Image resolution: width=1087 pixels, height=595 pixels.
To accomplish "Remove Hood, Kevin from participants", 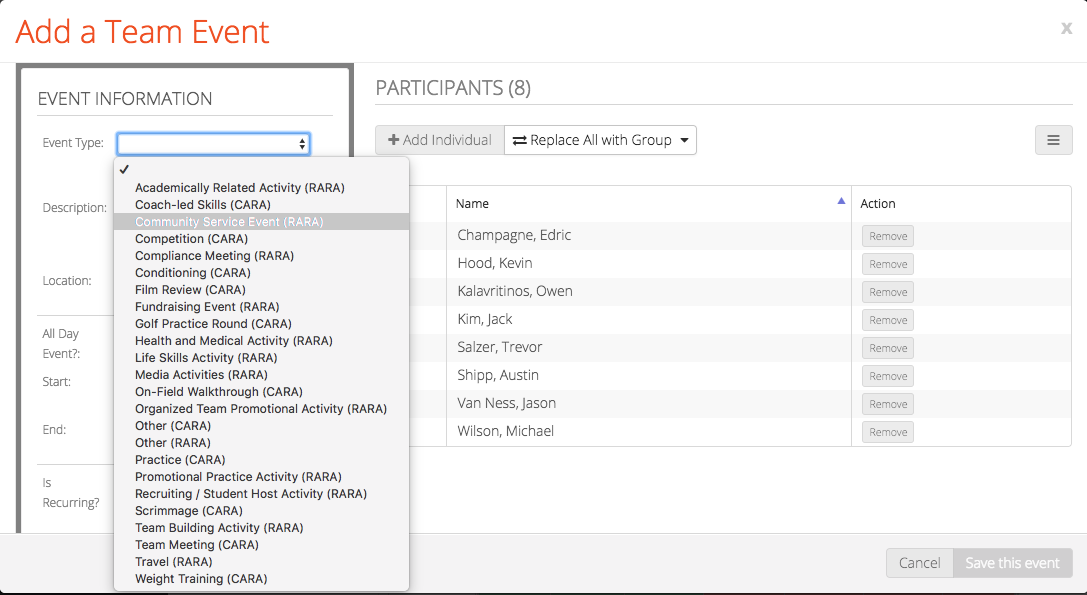I will [888, 264].
